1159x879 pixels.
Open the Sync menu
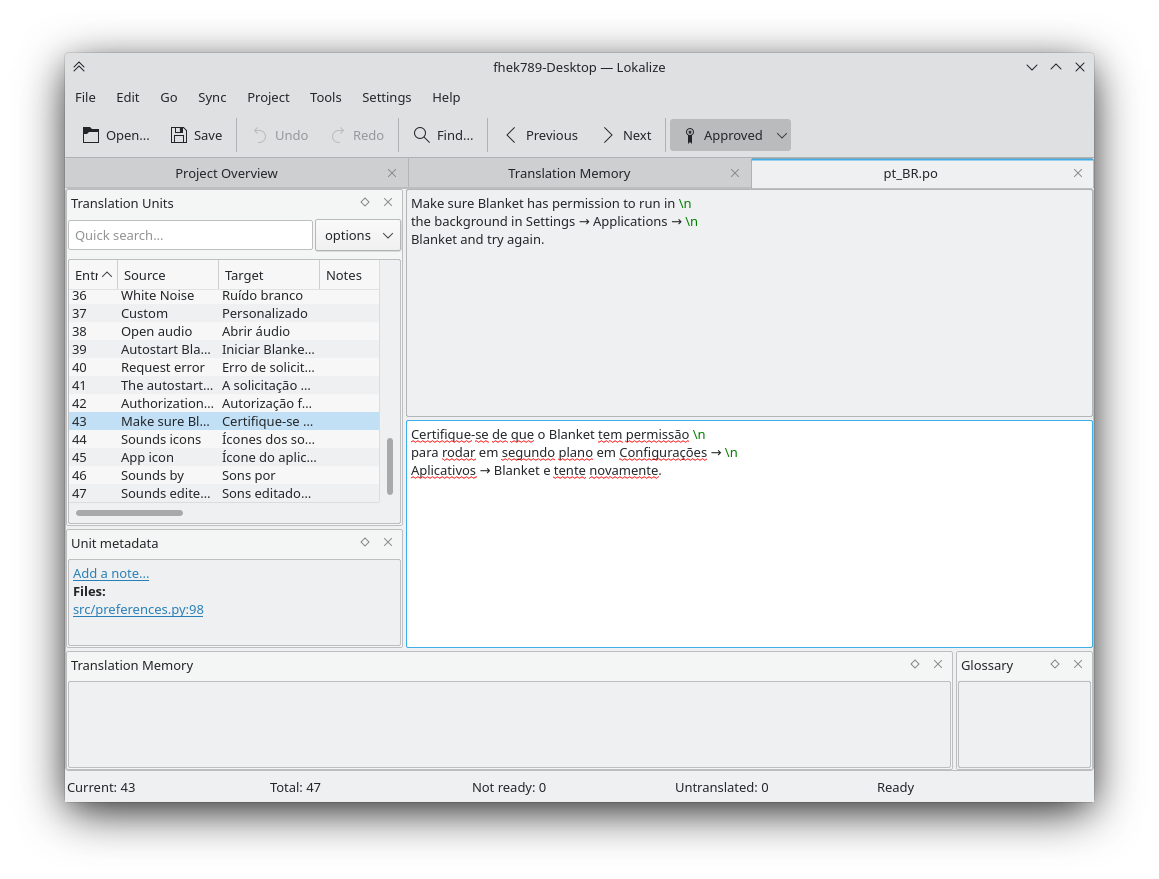click(x=212, y=97)
